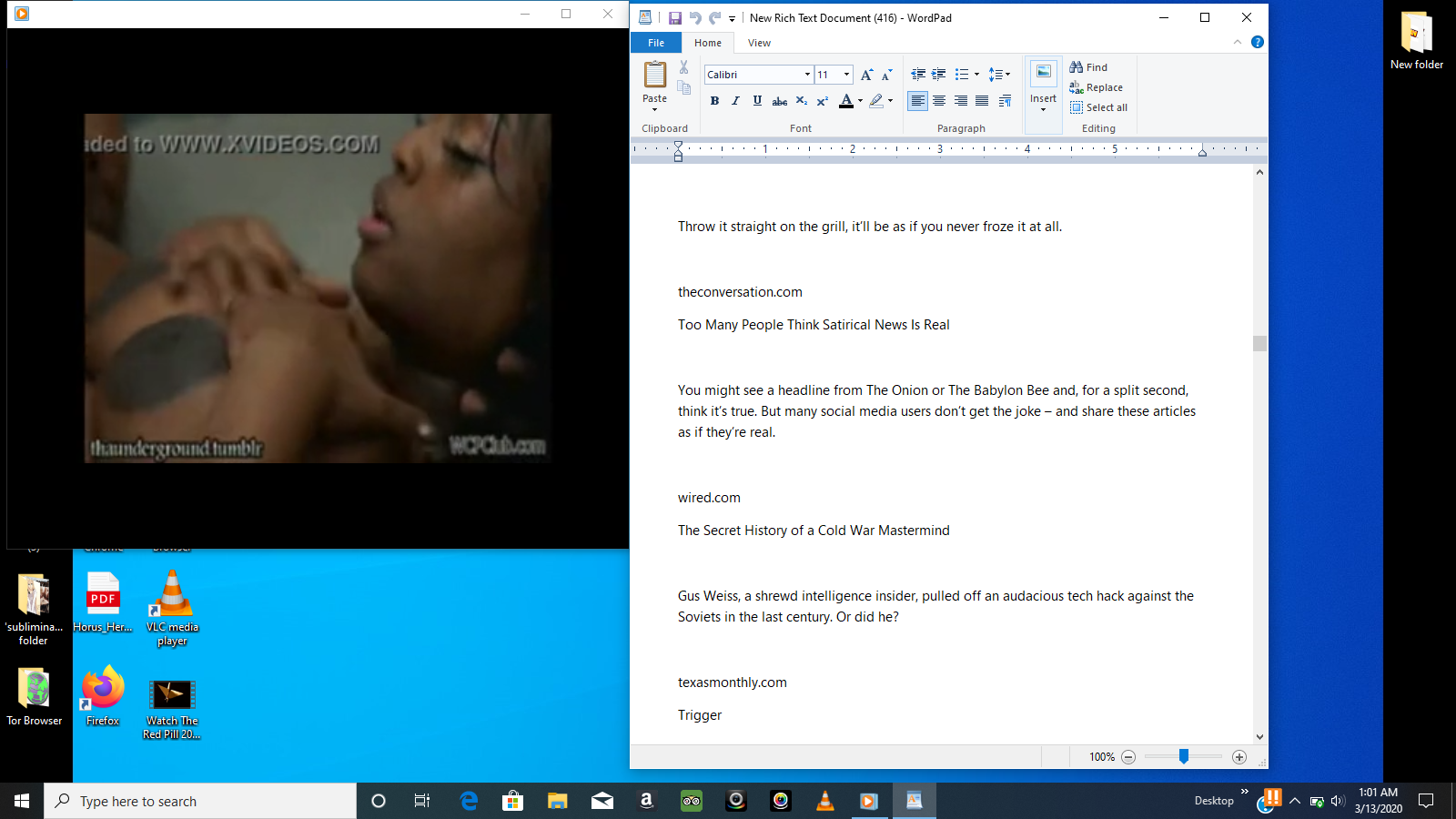Image resolution: width=1456 pixels, height=819 pixels.
Task: Select the New folder desktop icon
Action: click(x=1417, y=40)
